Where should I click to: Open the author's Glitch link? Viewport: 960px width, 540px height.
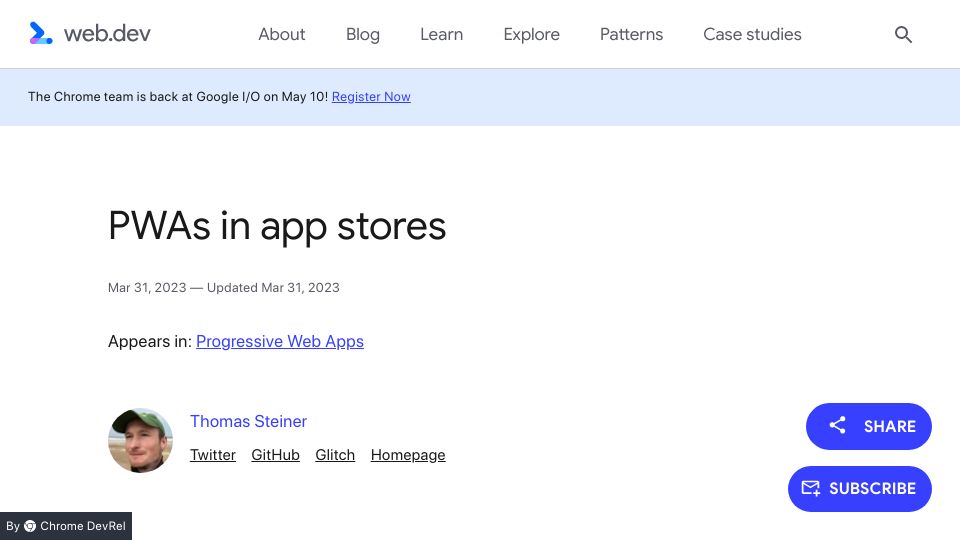[335, 455]
